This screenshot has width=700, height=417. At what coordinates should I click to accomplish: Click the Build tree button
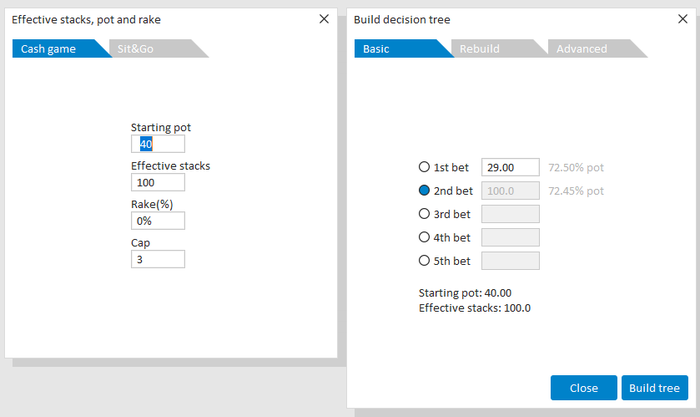click(654, 388)
